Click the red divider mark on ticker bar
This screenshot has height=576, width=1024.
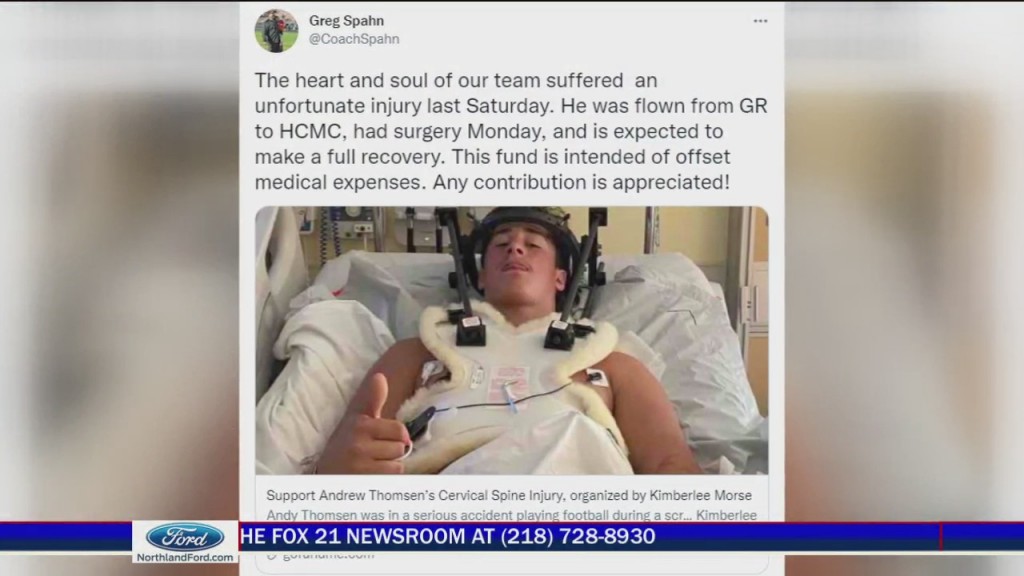click(941, 536)
